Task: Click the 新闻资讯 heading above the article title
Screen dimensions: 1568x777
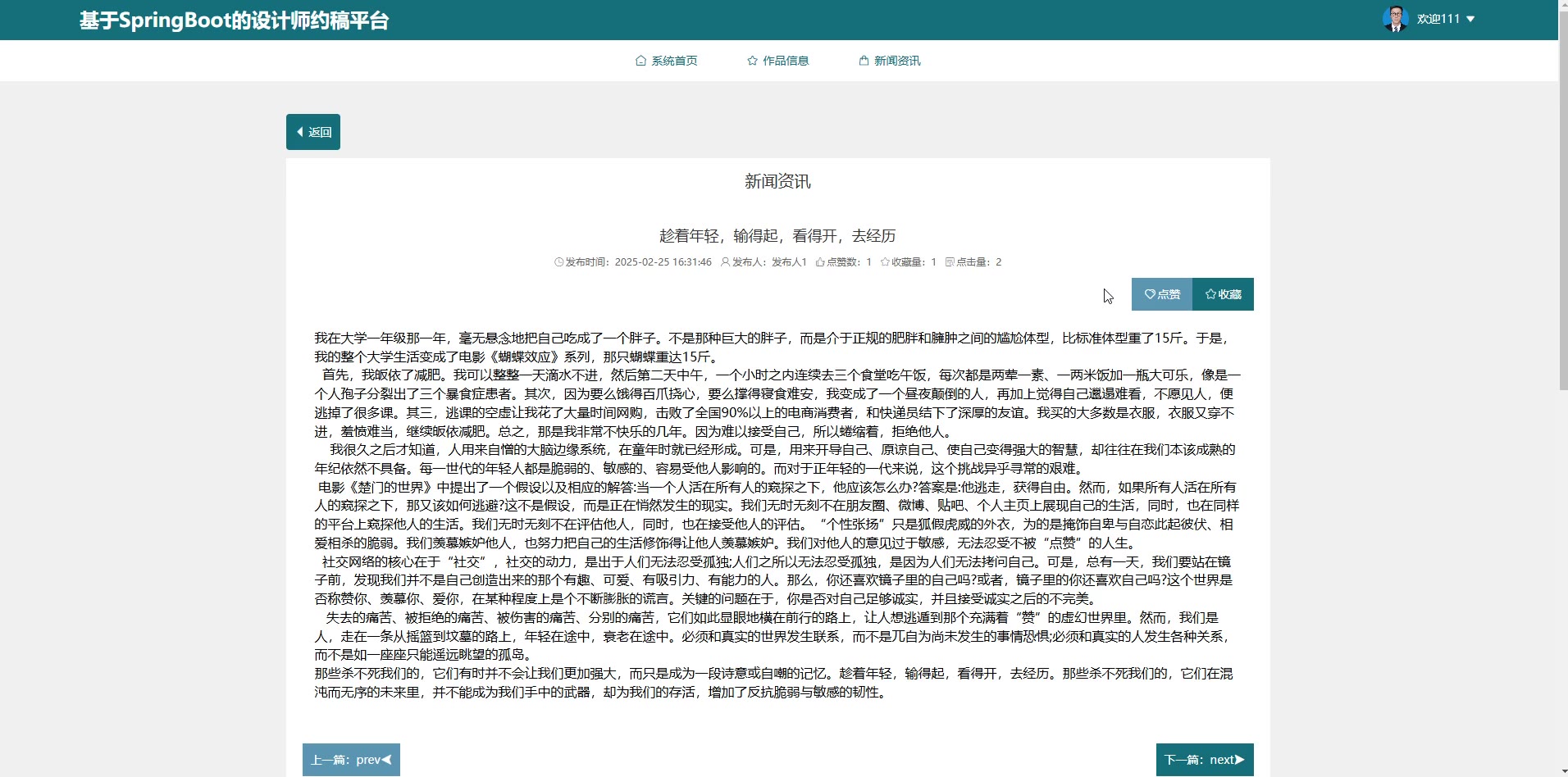Action: click(x=777, y=181)
